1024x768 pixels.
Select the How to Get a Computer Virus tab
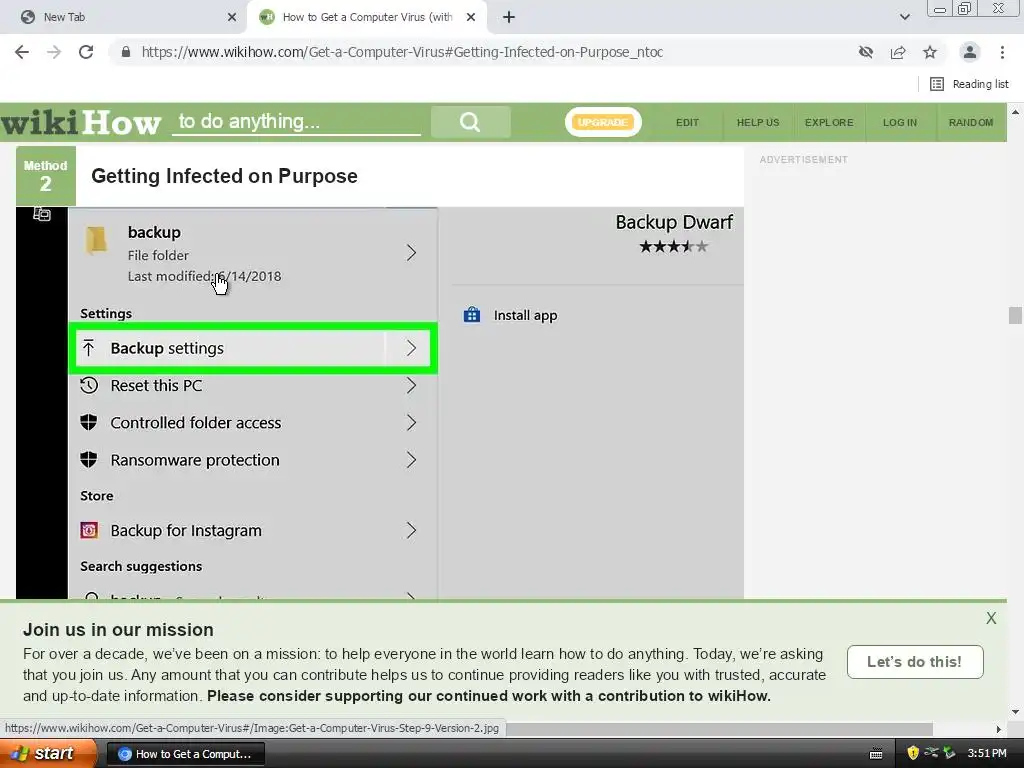pyautogui.click(x=367, y=18)
